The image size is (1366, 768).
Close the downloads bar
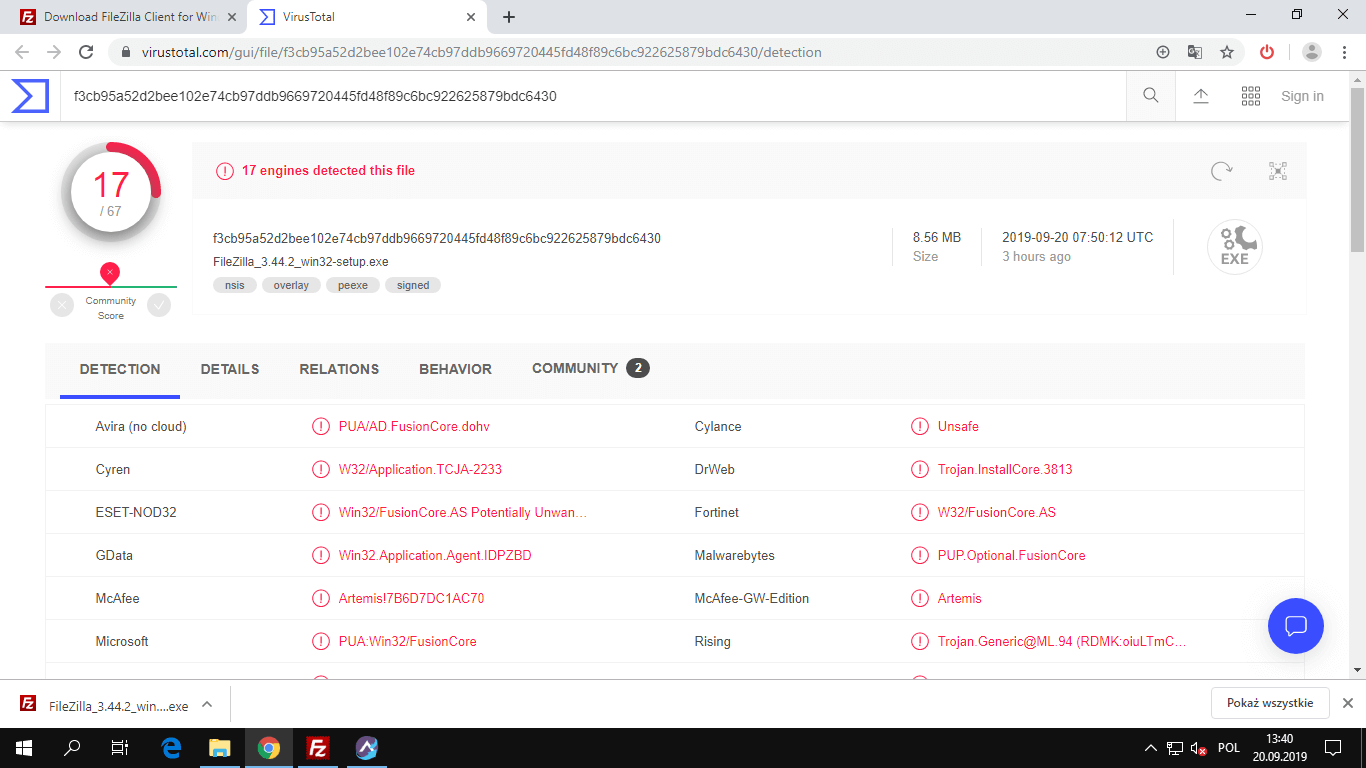[x=1347, y=703]
